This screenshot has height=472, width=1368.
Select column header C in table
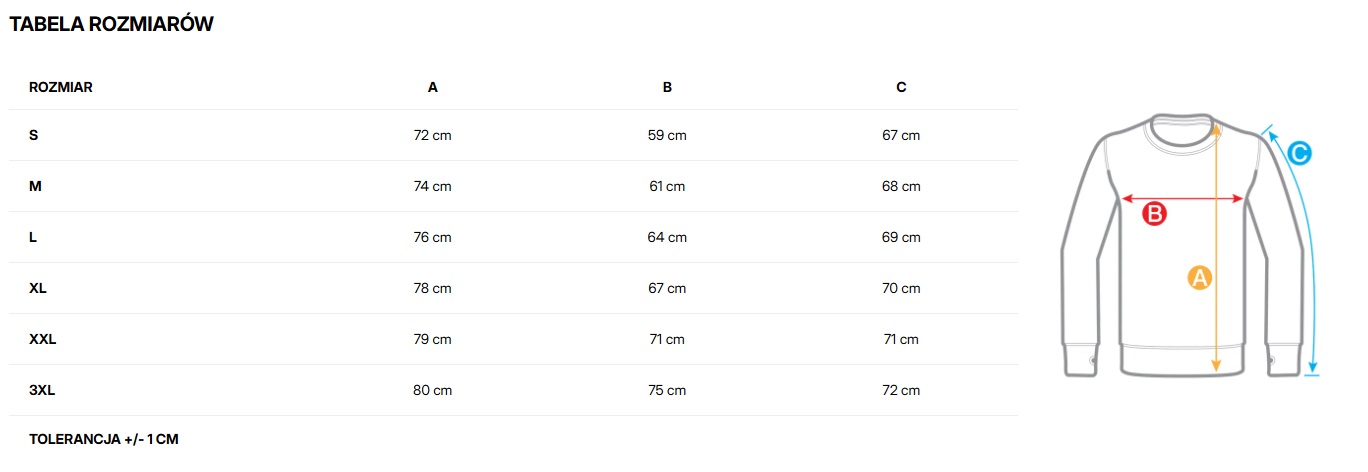tap(901, 87)
